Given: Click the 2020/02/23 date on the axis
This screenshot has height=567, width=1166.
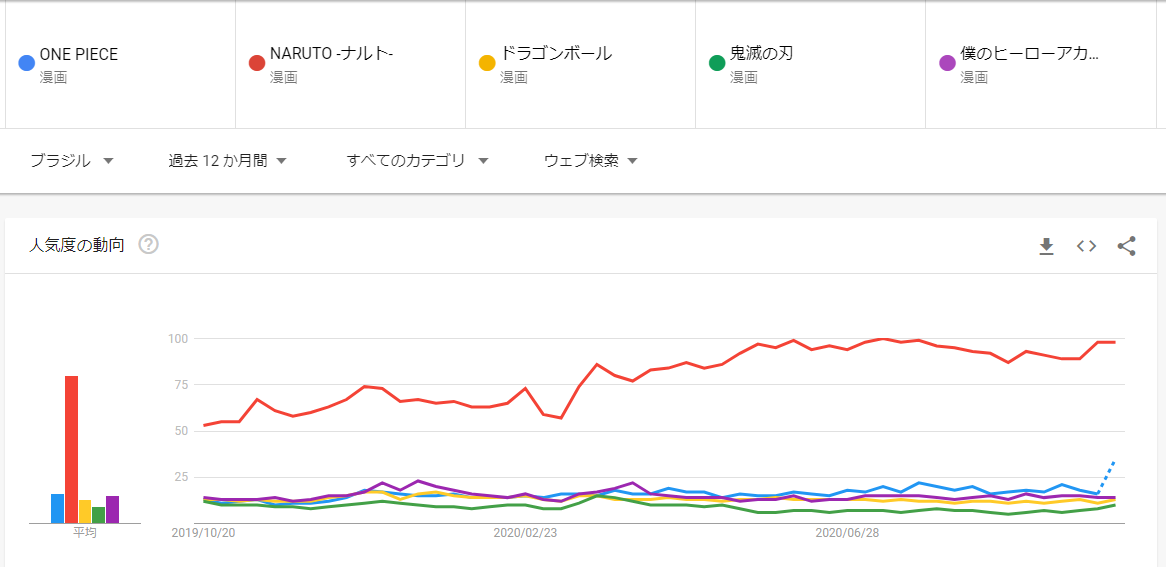Looking at the screenshot, I should pyautogui.click(x=525, y=534).
